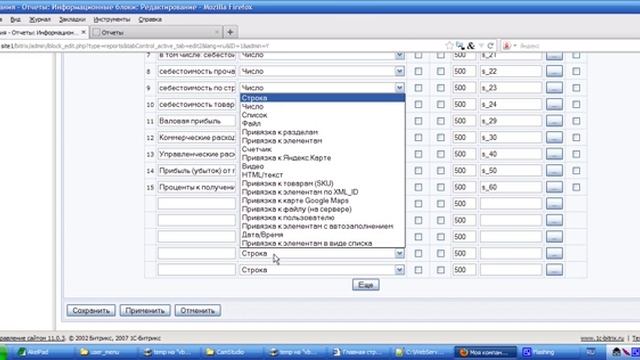Tick the checkbox next to type list, s_30 row

418,138
